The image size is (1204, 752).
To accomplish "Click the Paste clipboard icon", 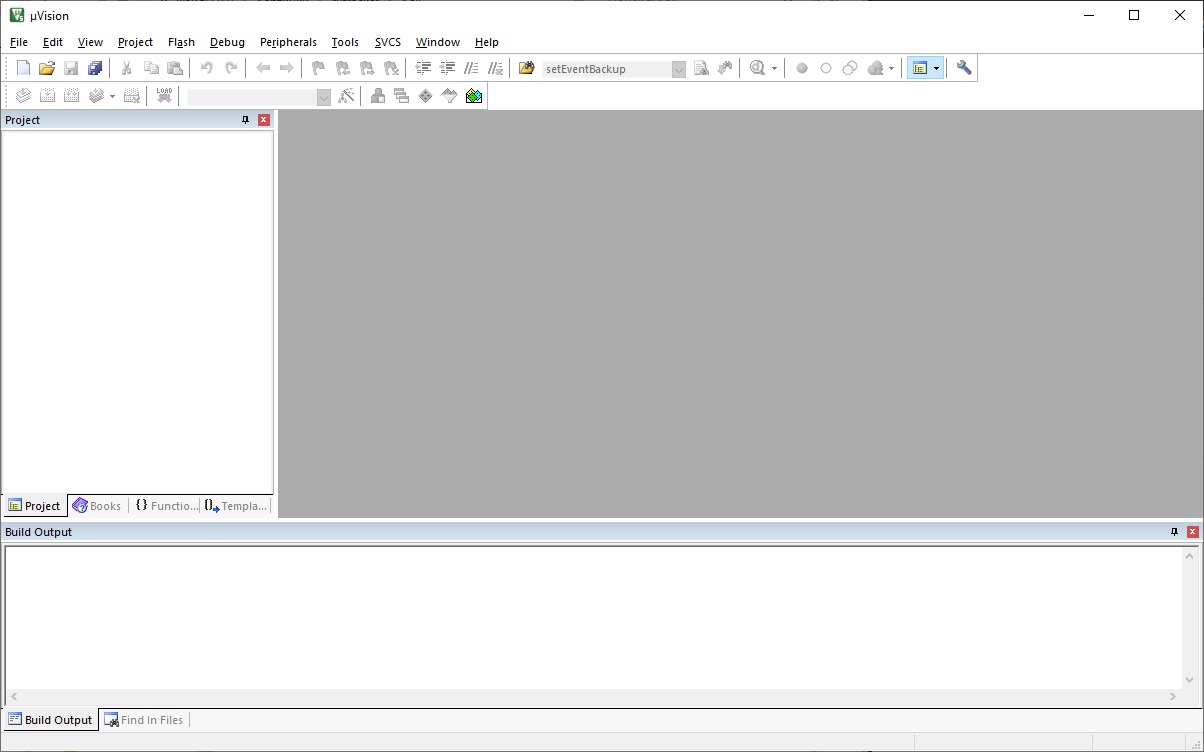I will tap(175, 68).
